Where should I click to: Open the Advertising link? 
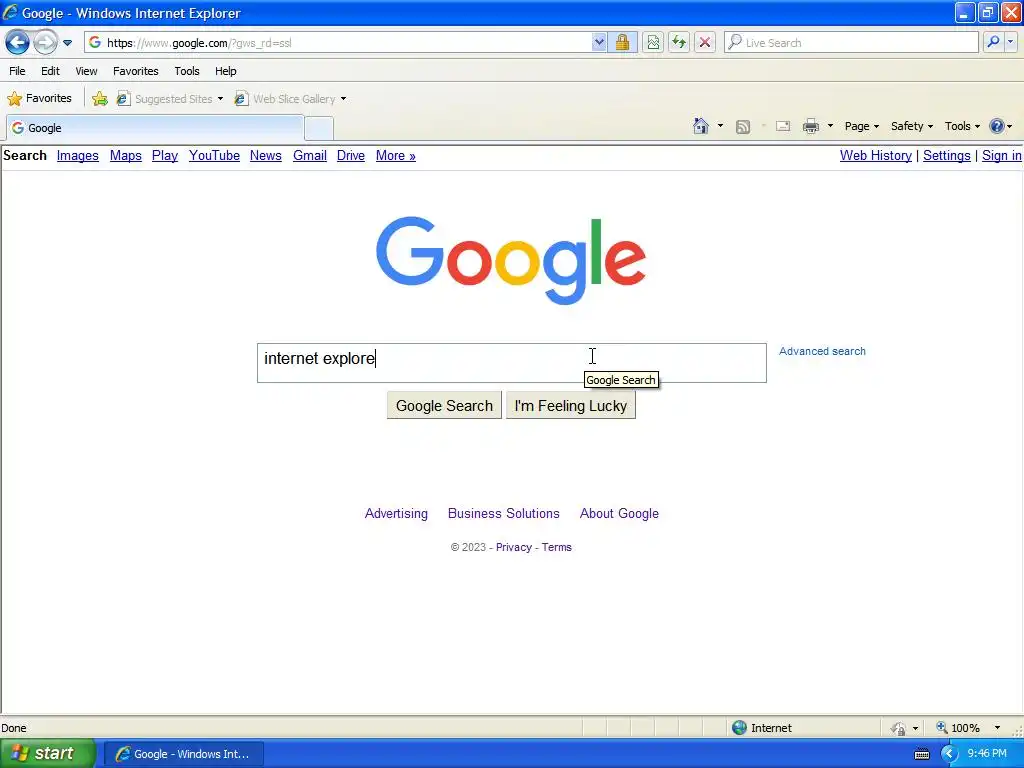point(396,513)
